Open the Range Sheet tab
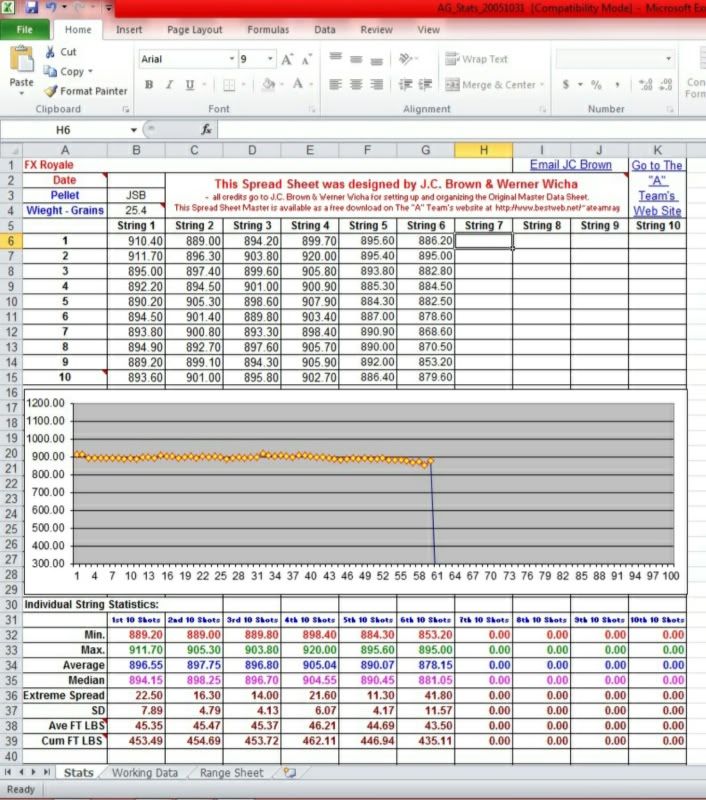The width and height of the screenshot is (706, 800). tap(232, 772)
